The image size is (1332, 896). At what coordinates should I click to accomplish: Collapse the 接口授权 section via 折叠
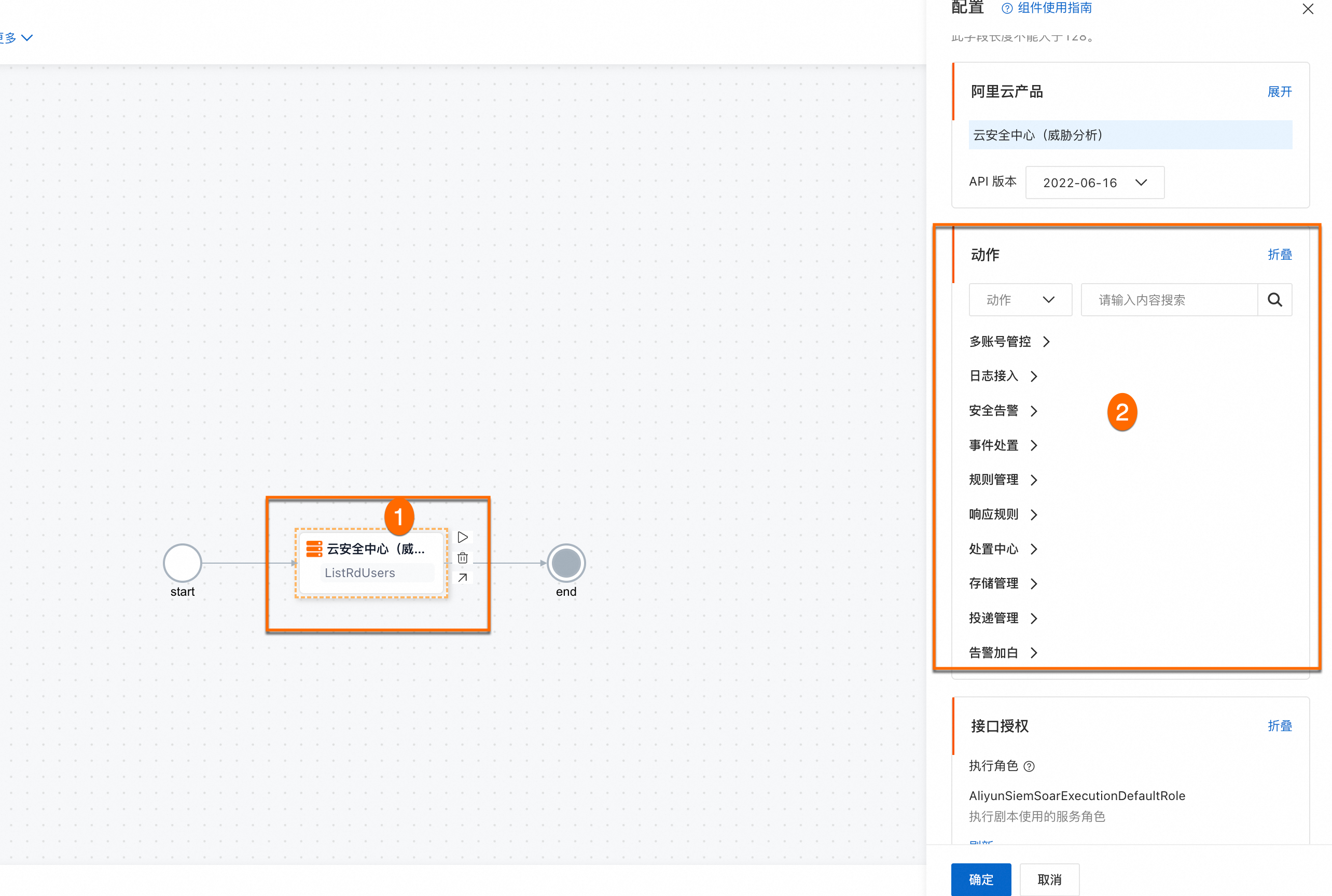[x=1279, y=726]
